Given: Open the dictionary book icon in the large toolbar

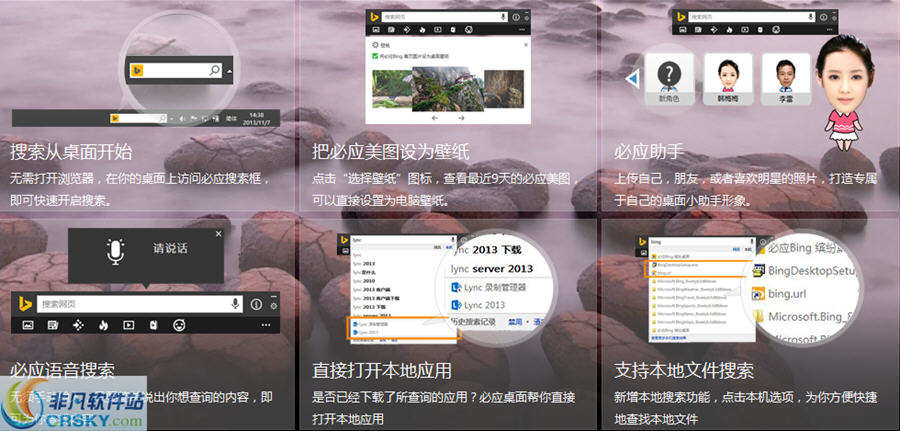Looking at the screenshot, I should [153, 325].
